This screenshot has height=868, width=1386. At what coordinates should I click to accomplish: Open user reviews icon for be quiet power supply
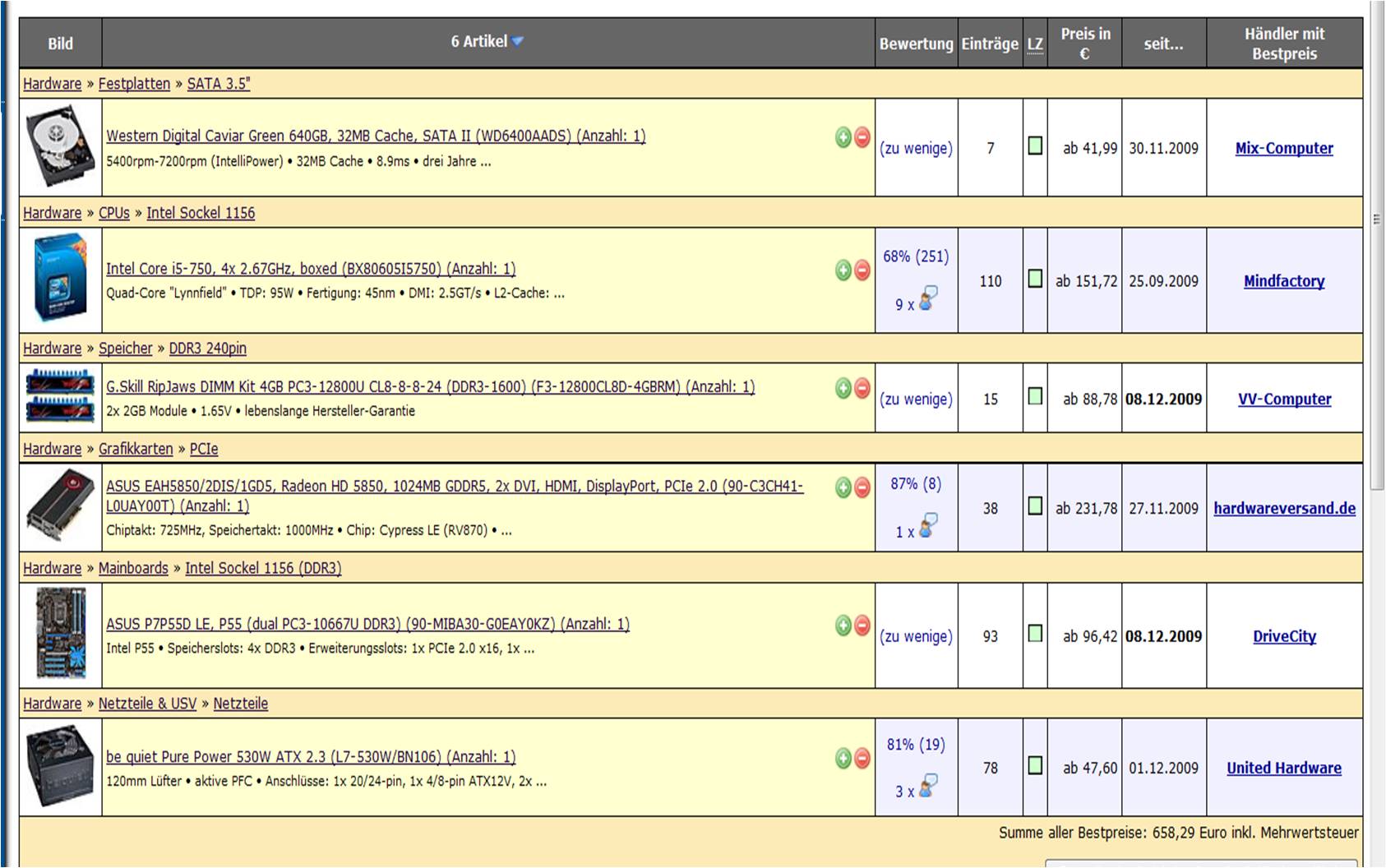928,786
